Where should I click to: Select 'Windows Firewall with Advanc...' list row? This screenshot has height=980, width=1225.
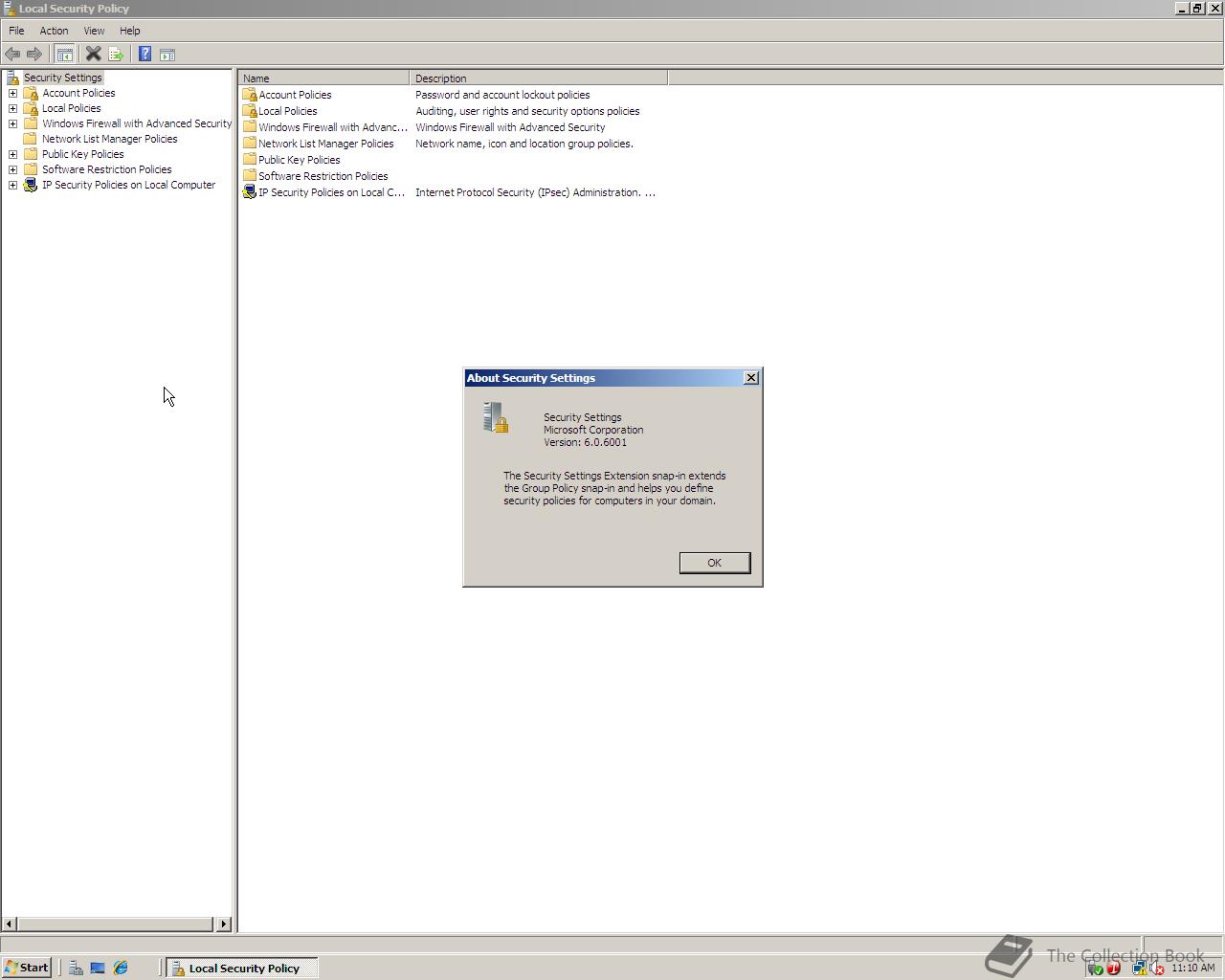tap(454, 127)
